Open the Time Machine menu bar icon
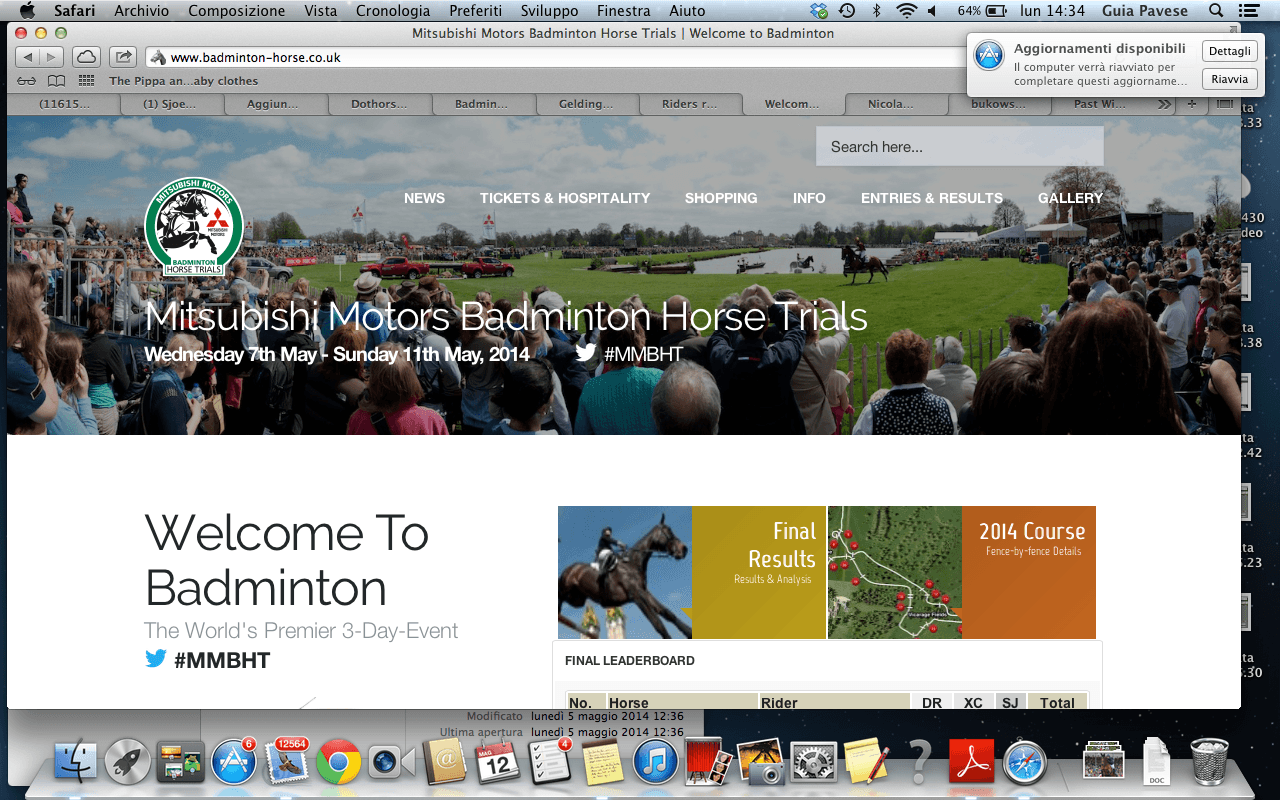Screen dimensions: 1280x800 [x=848, y=11]
